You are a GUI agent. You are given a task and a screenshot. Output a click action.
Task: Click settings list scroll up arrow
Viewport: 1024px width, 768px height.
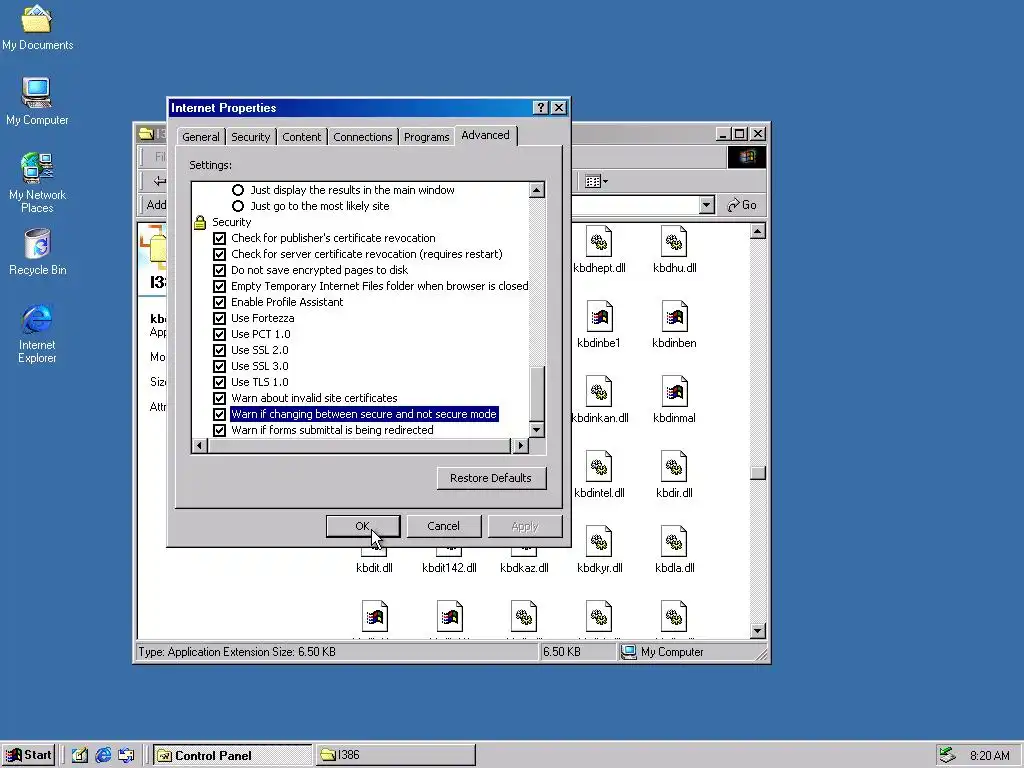[537, 190]
